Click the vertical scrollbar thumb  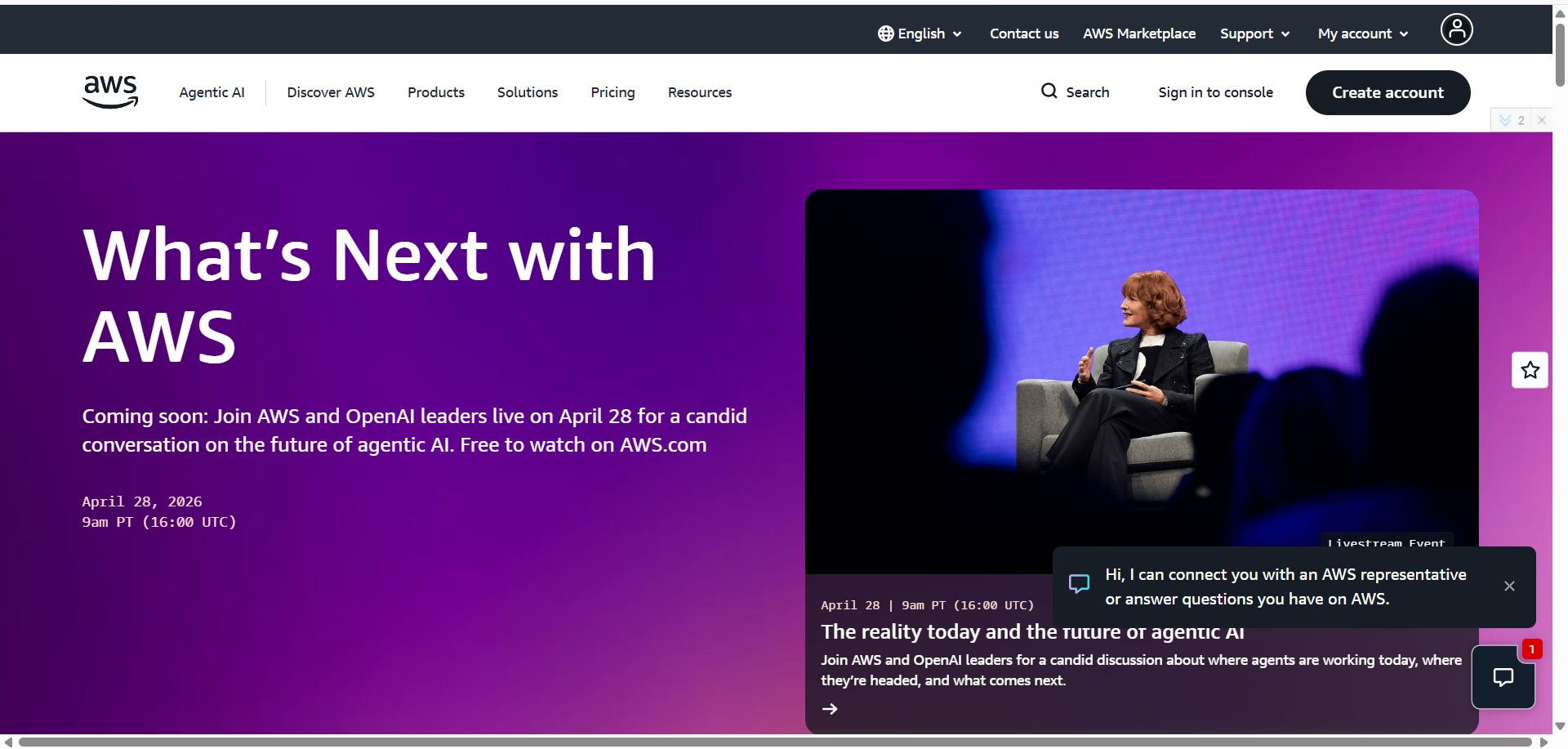[1560, 54]
